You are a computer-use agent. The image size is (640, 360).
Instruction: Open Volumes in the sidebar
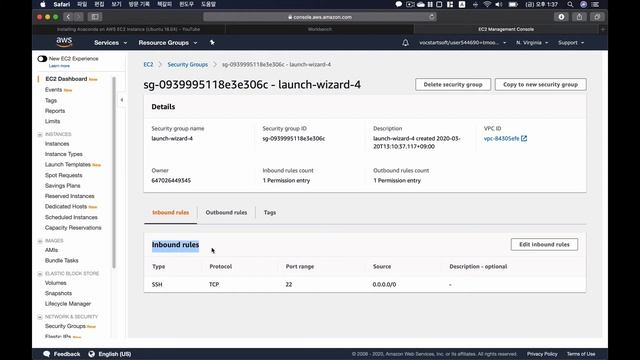(x=56, y=283)
